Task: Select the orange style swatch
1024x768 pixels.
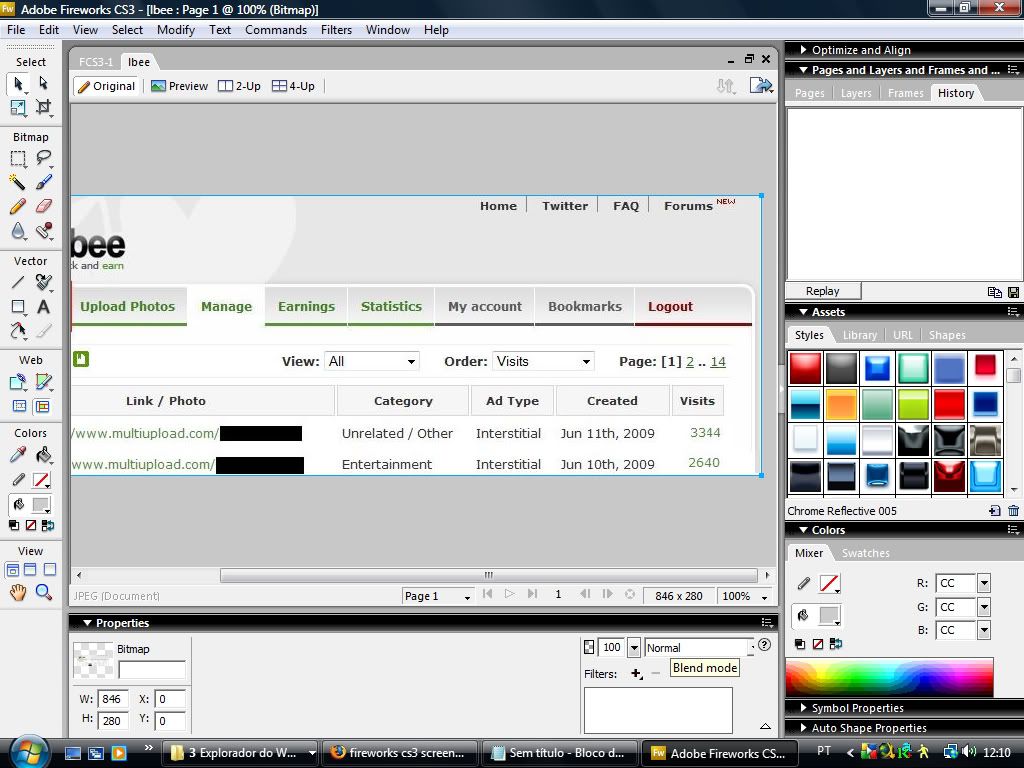Action: pos(841,405)
